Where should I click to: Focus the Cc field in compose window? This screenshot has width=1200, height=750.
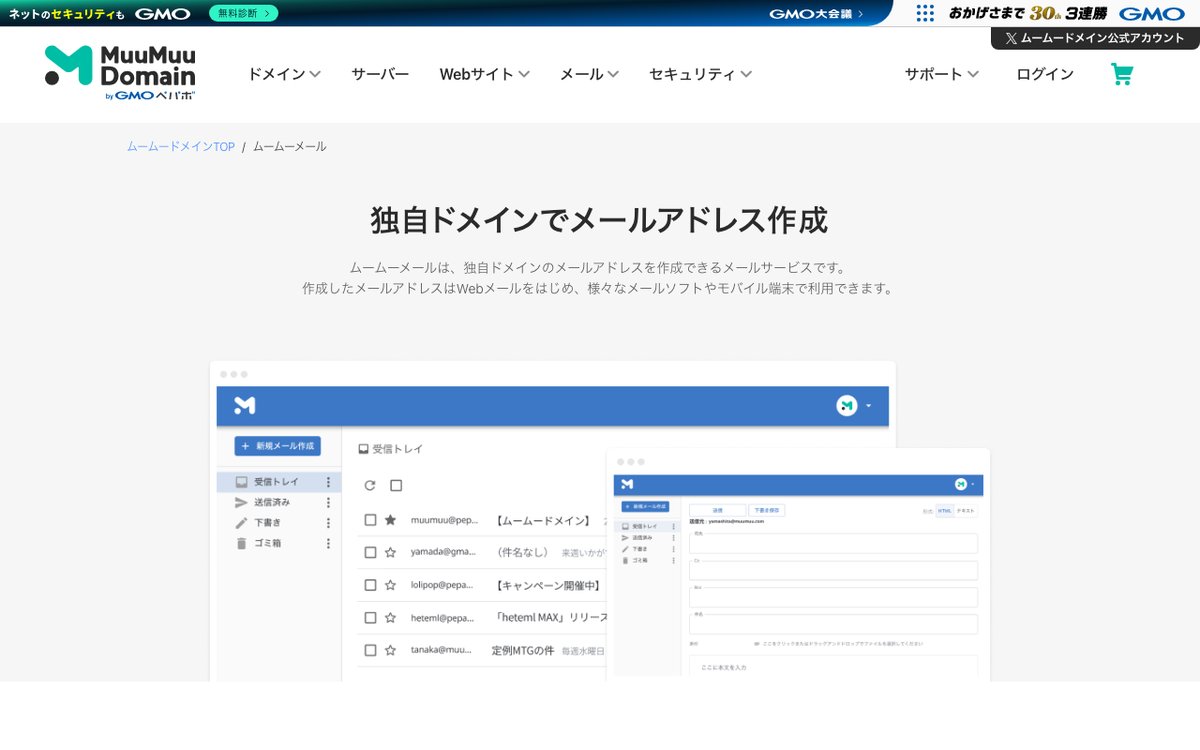pos(833,570)
